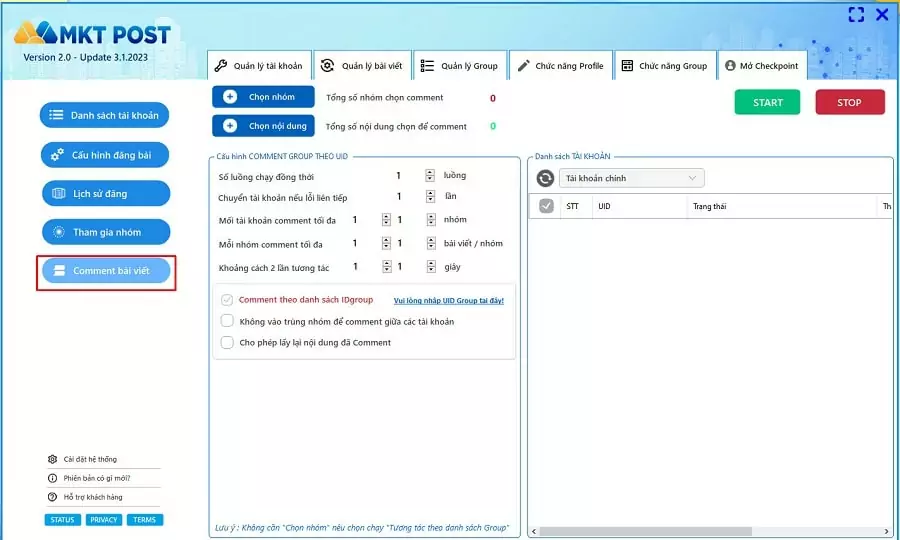Click the fullscreen icon at top right
Image resolution: width=900 pixels, height=540 pixels.
(856, 15)
